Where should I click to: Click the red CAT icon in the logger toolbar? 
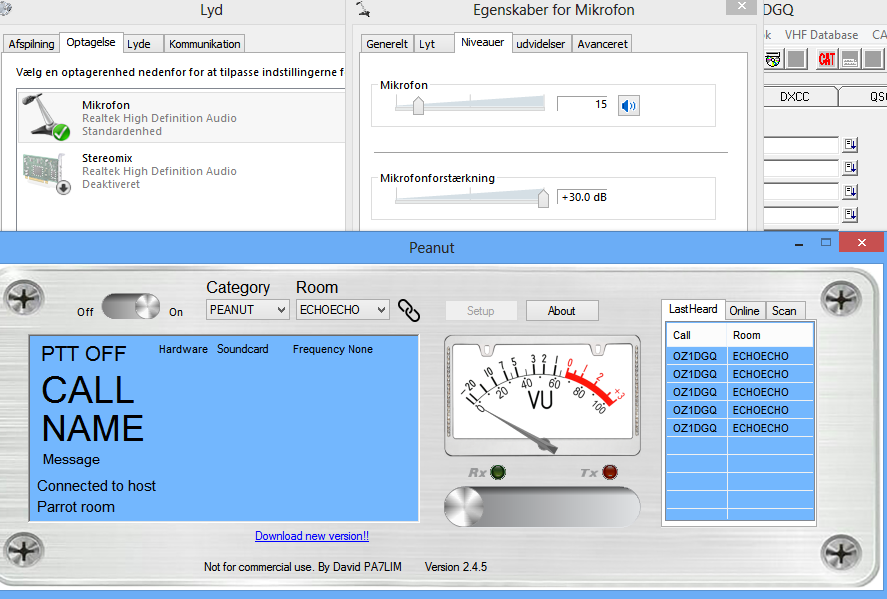coord(826,59)
